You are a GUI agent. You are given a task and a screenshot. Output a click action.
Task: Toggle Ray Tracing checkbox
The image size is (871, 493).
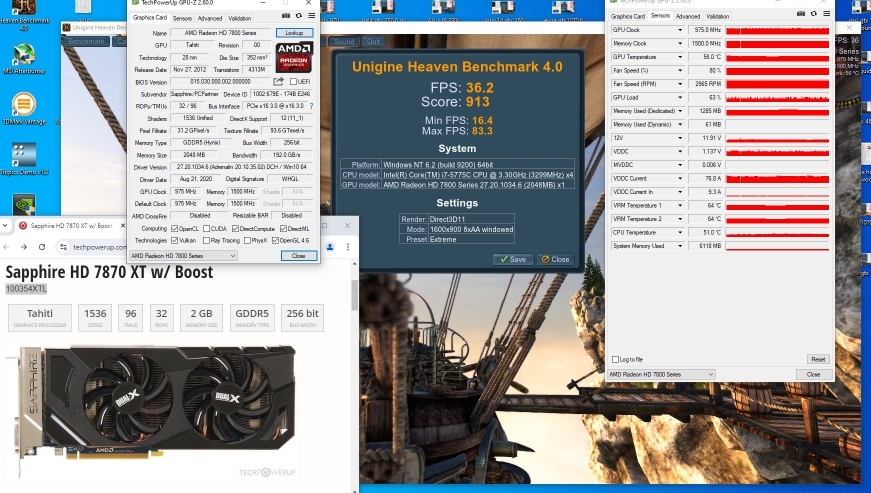(207, 240)
